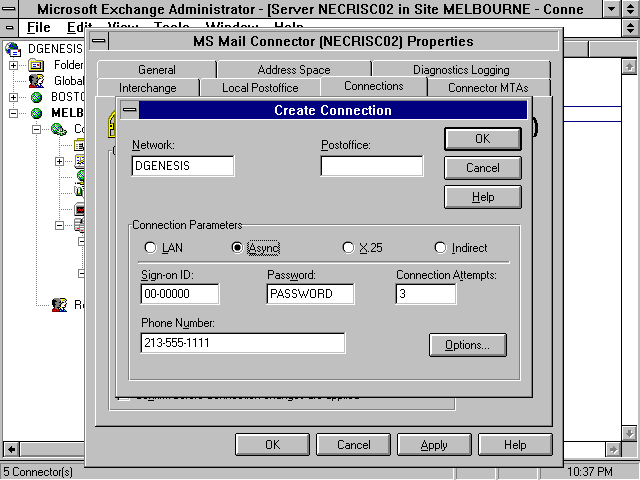Select the Async connection type
The image size is (640, 480).
coord(255,248)
